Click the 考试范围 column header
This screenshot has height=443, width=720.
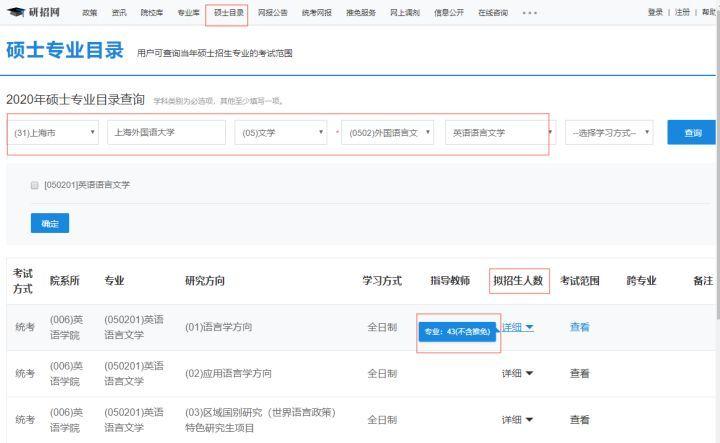tap(579, 280)
